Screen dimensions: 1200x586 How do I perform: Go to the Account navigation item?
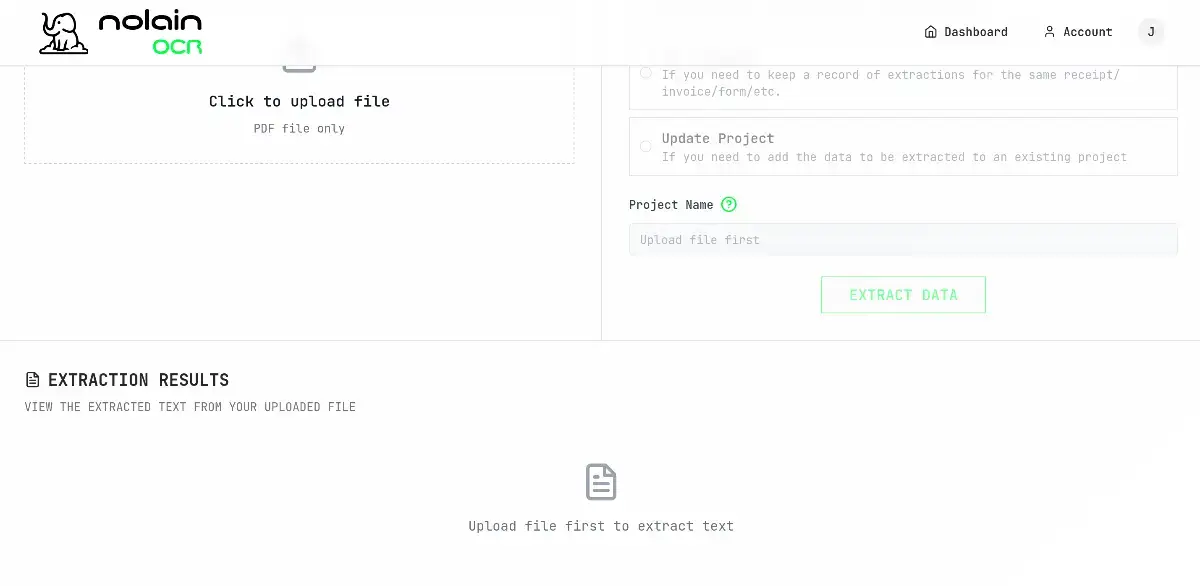[x=1078, y=32]
